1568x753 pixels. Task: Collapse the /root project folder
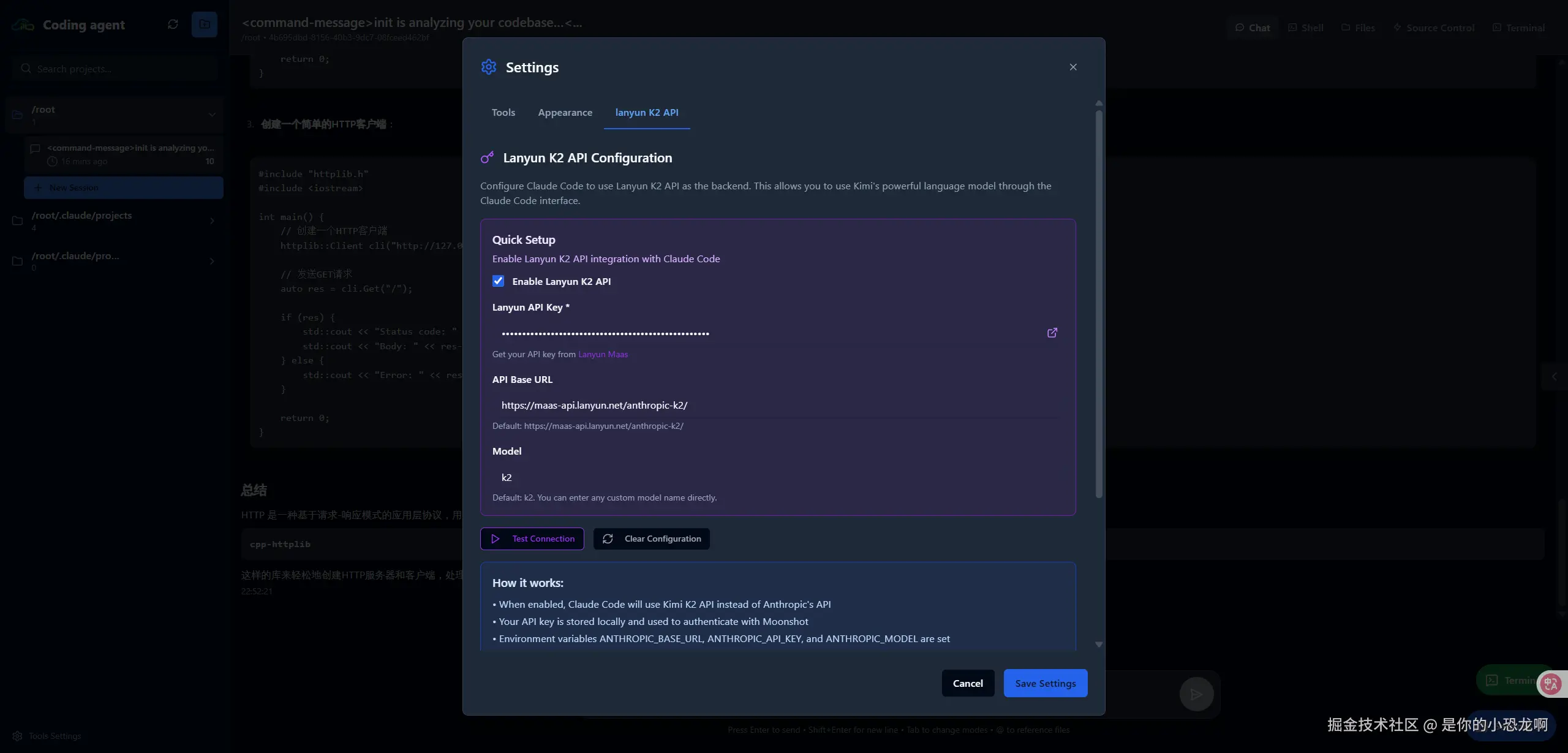click(212, 114)
